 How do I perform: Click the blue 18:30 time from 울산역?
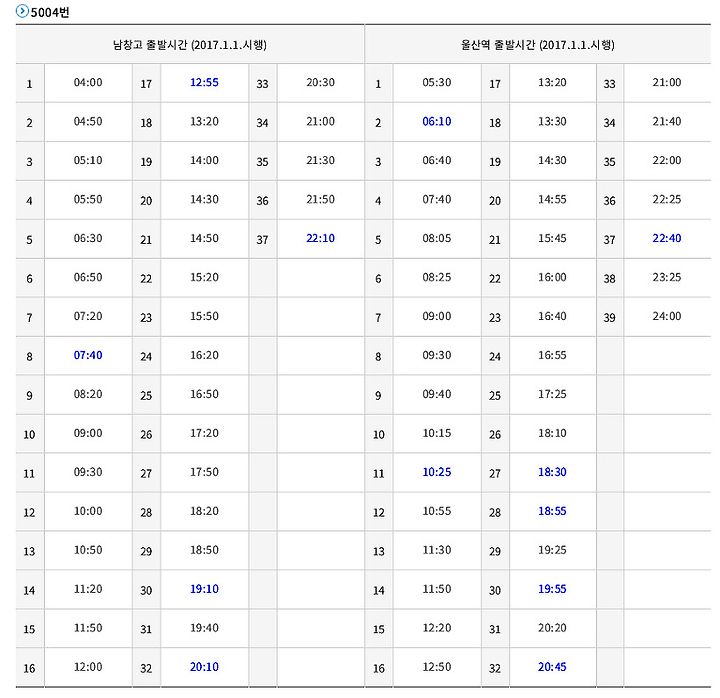(552, 472)
